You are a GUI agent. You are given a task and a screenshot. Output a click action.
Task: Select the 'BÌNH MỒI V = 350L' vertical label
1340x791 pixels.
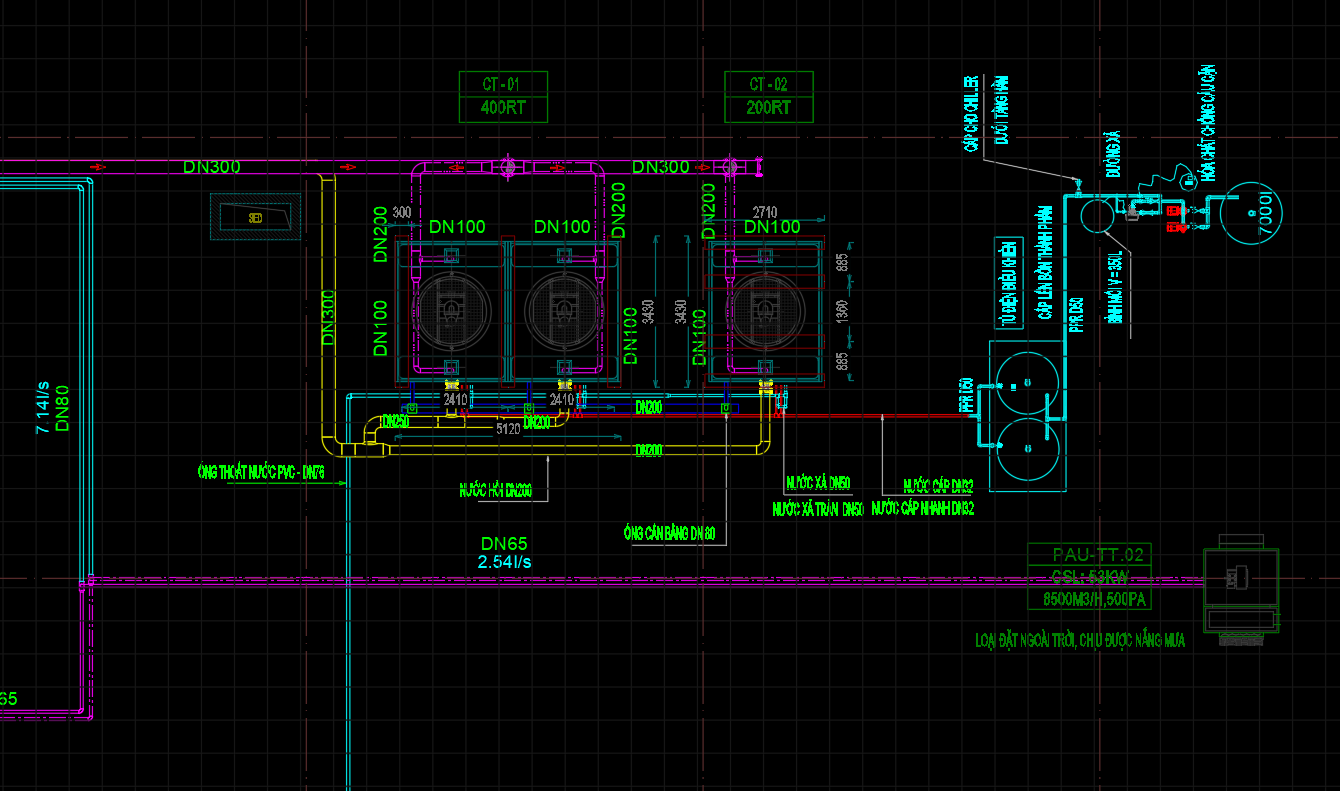point(1114,287)
